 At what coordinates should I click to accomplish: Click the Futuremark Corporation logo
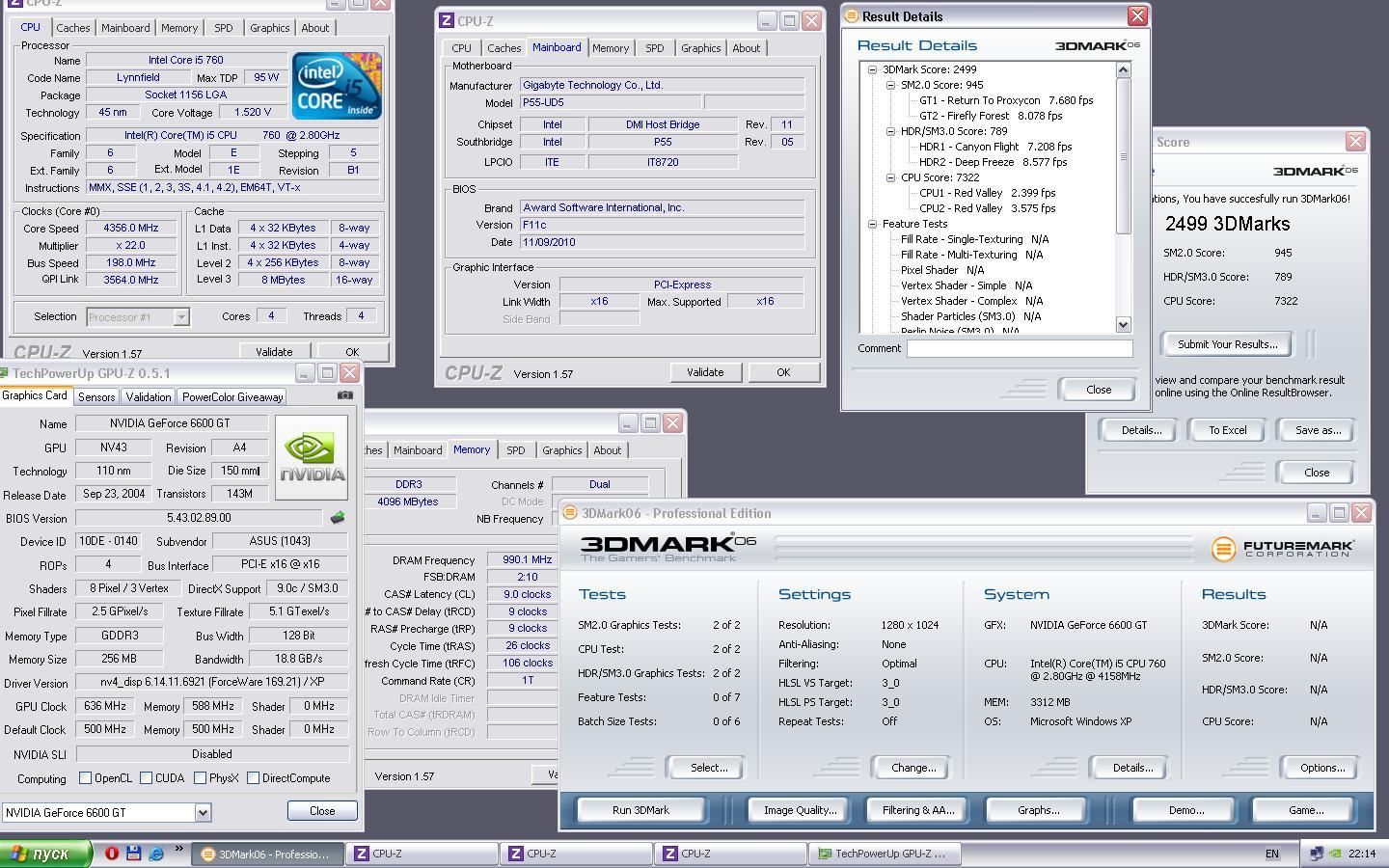[1283, 549]
